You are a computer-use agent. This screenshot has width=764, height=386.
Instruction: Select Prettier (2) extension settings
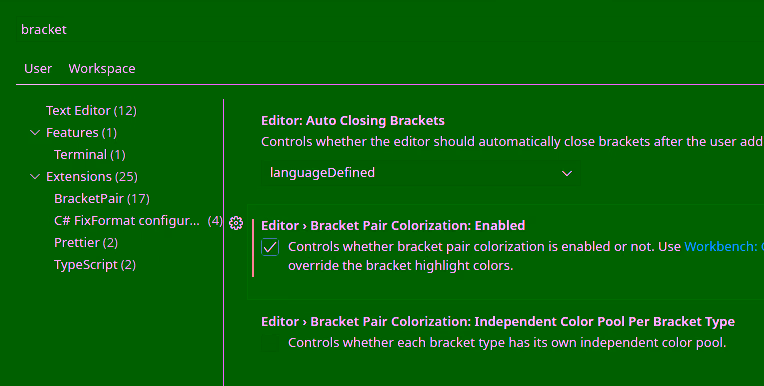tap(86, 242)
